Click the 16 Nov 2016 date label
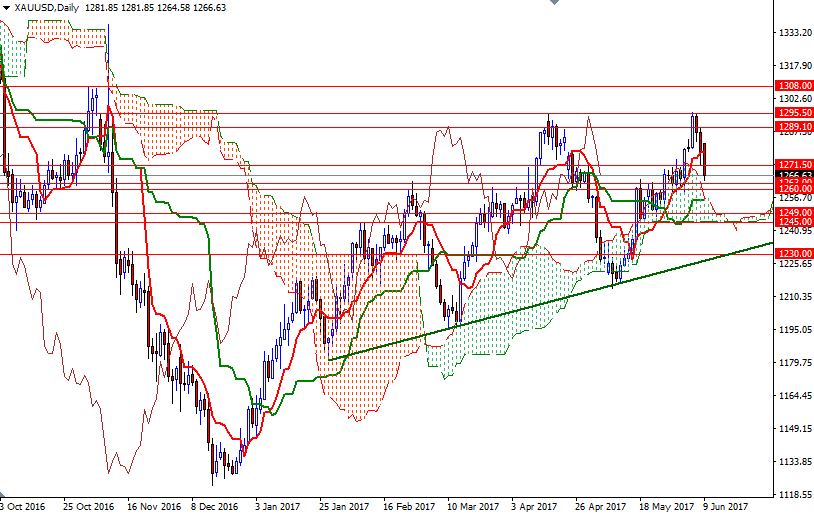The image size is (814, 514). tap(152, 506)
